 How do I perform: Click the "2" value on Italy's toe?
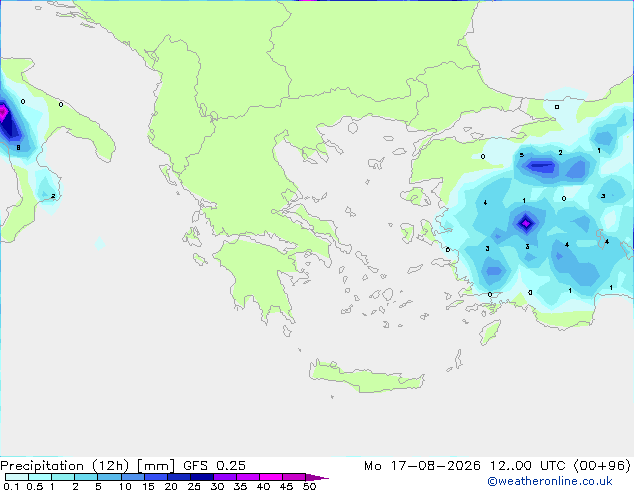(53, 196)
